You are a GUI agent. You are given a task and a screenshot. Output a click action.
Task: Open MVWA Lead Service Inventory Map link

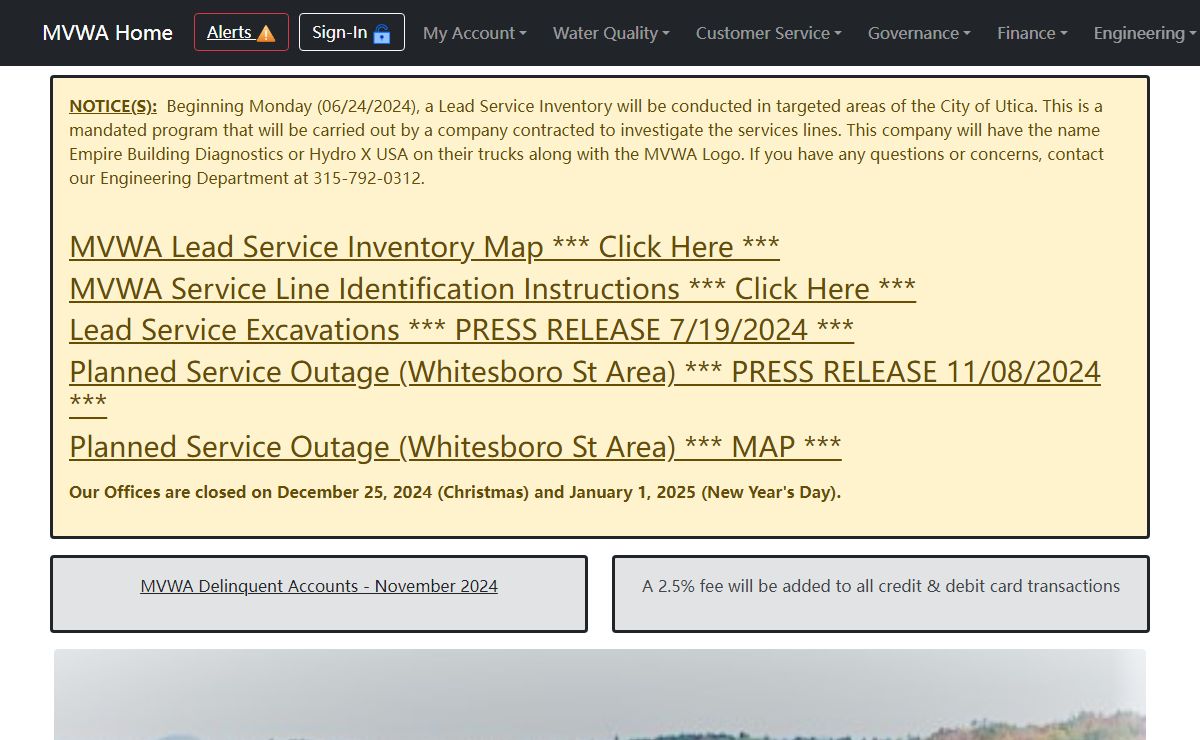coord(424,247)
